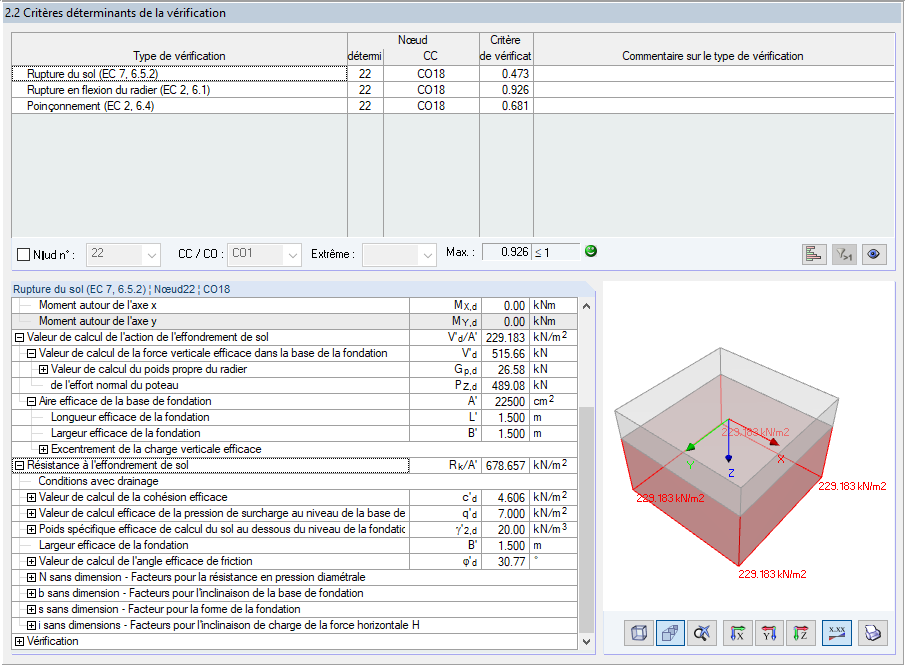This screenshot has height=667, width=906.
Task: Expand b sans dimension factors row
Action: point(31,594)
